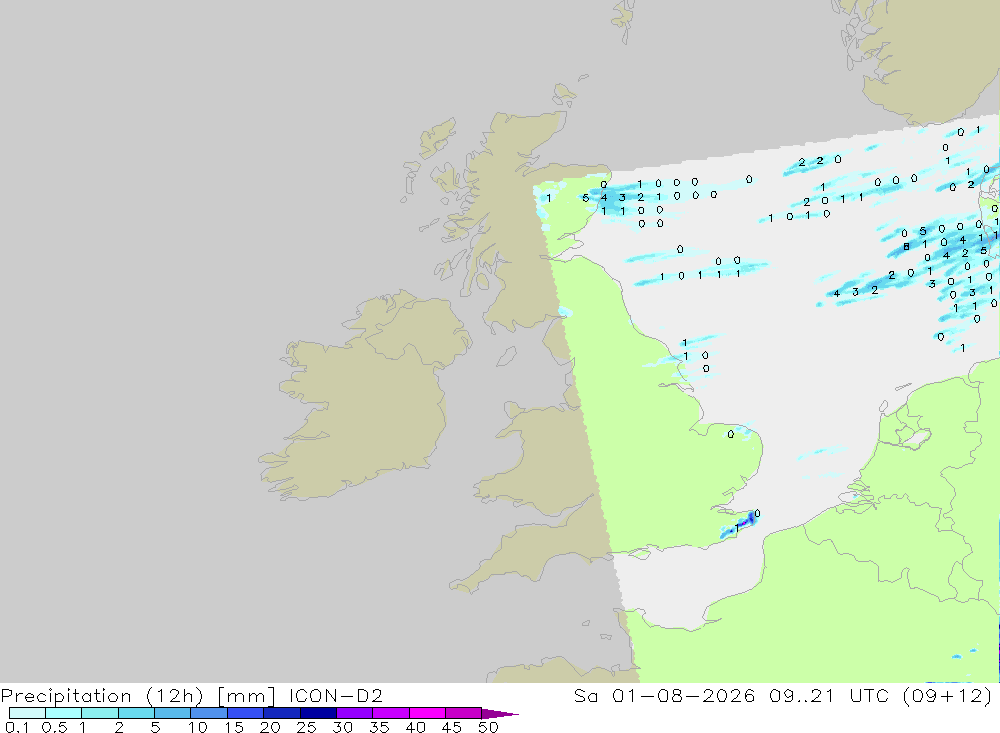
Task: Click the "0.1" legend value label
Action: tap(16, 727)
